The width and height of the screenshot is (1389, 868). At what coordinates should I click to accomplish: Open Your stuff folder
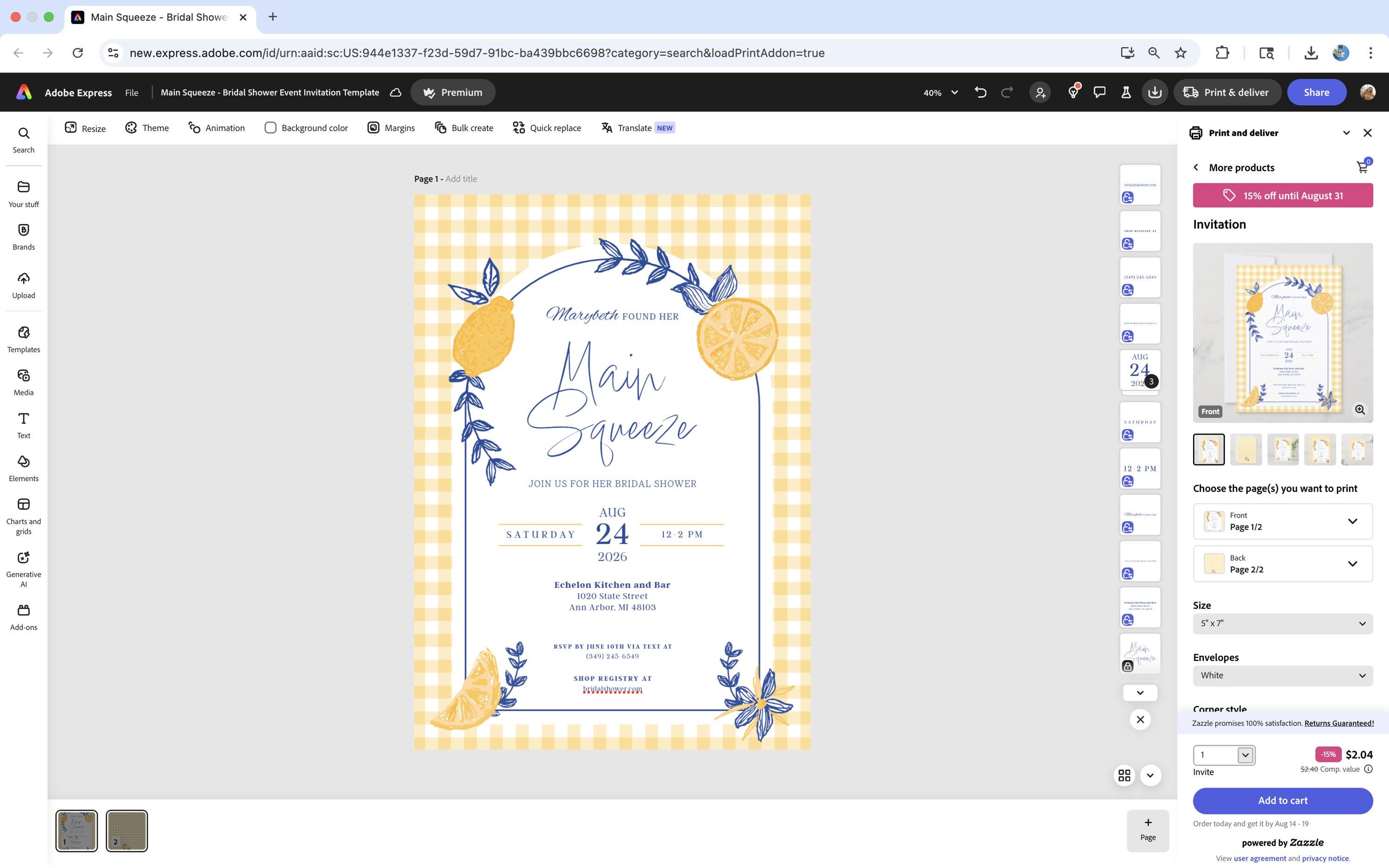point(24,194)
